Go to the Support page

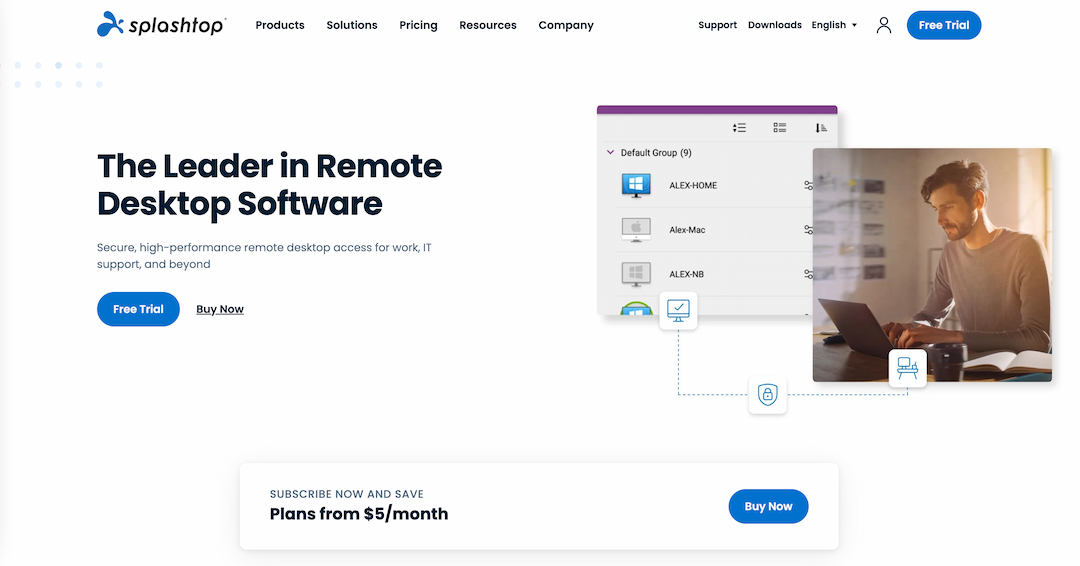point(717,25)
